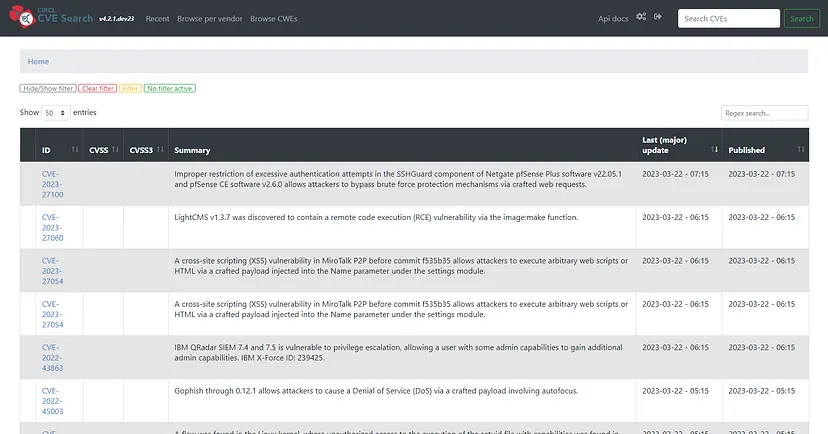The image size is (828, 434).
Task: Focus the Search CVEs input field
Action: pos(729,18)
